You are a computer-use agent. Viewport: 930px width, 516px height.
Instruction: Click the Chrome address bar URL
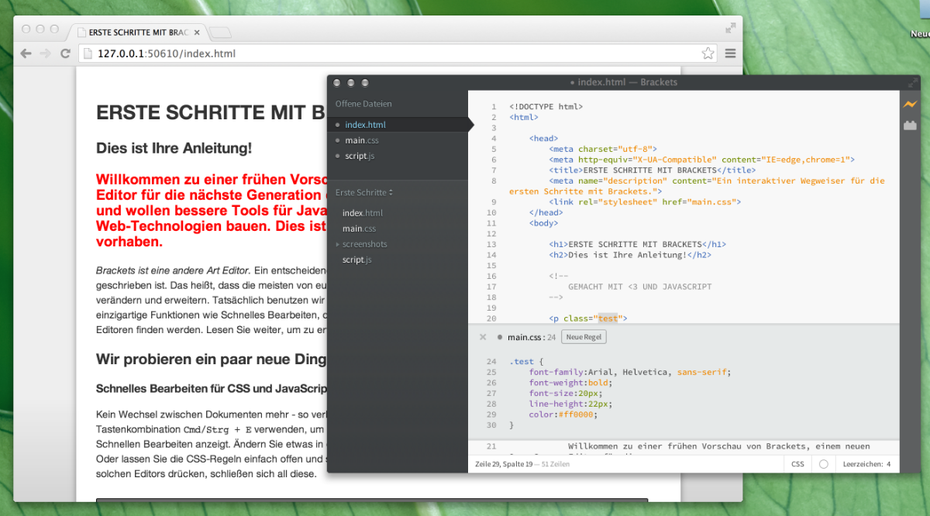coord(167,53)
